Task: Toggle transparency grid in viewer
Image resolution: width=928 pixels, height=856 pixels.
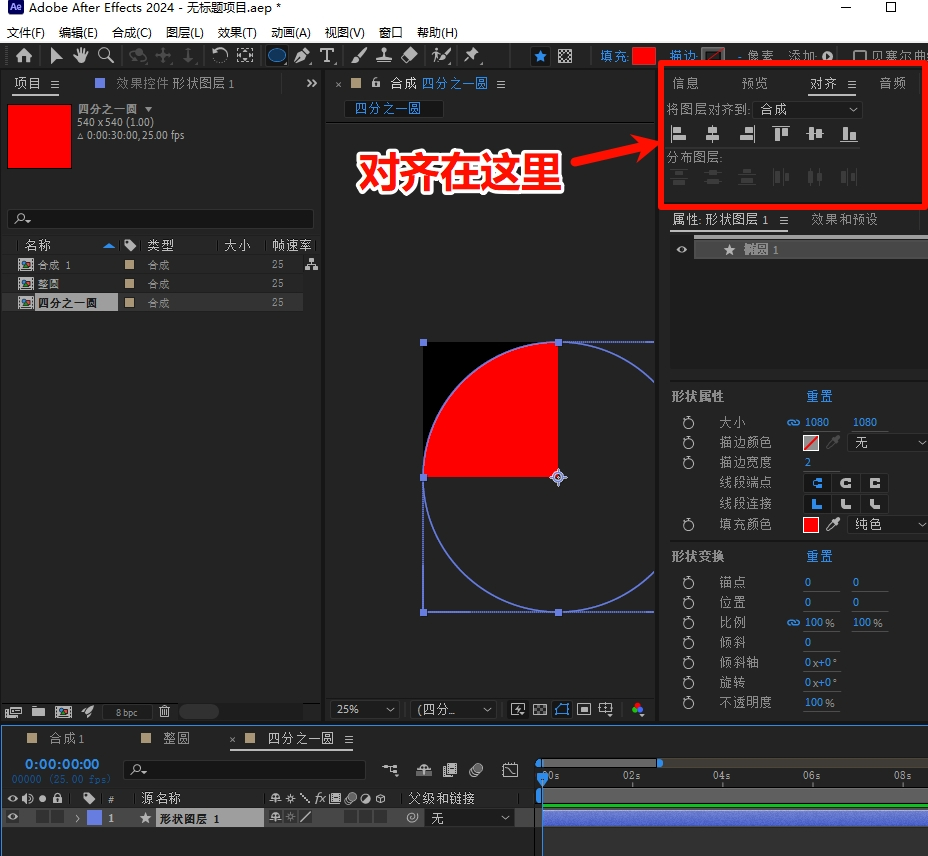Action: pos(540,709)
